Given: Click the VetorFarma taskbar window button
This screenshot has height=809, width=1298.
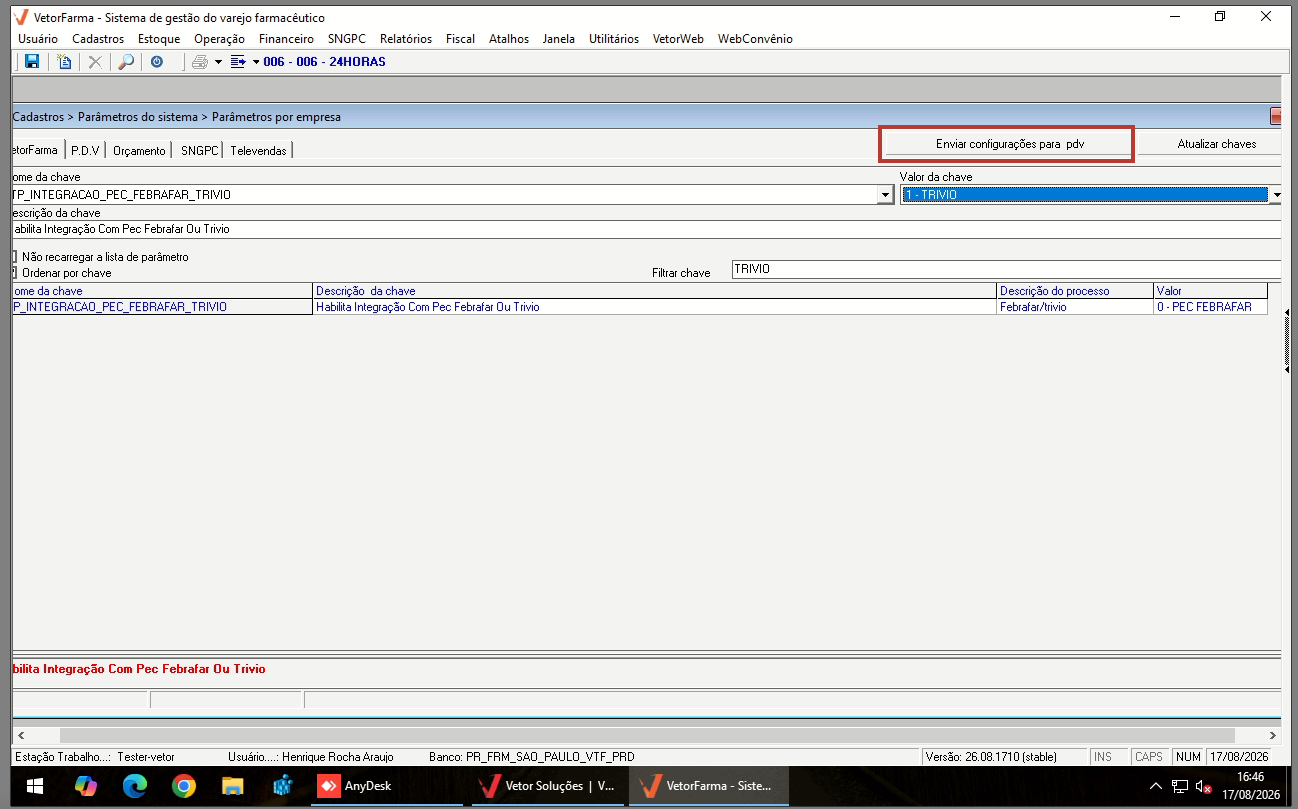Looking at the screenshot, I should point(708,787).
